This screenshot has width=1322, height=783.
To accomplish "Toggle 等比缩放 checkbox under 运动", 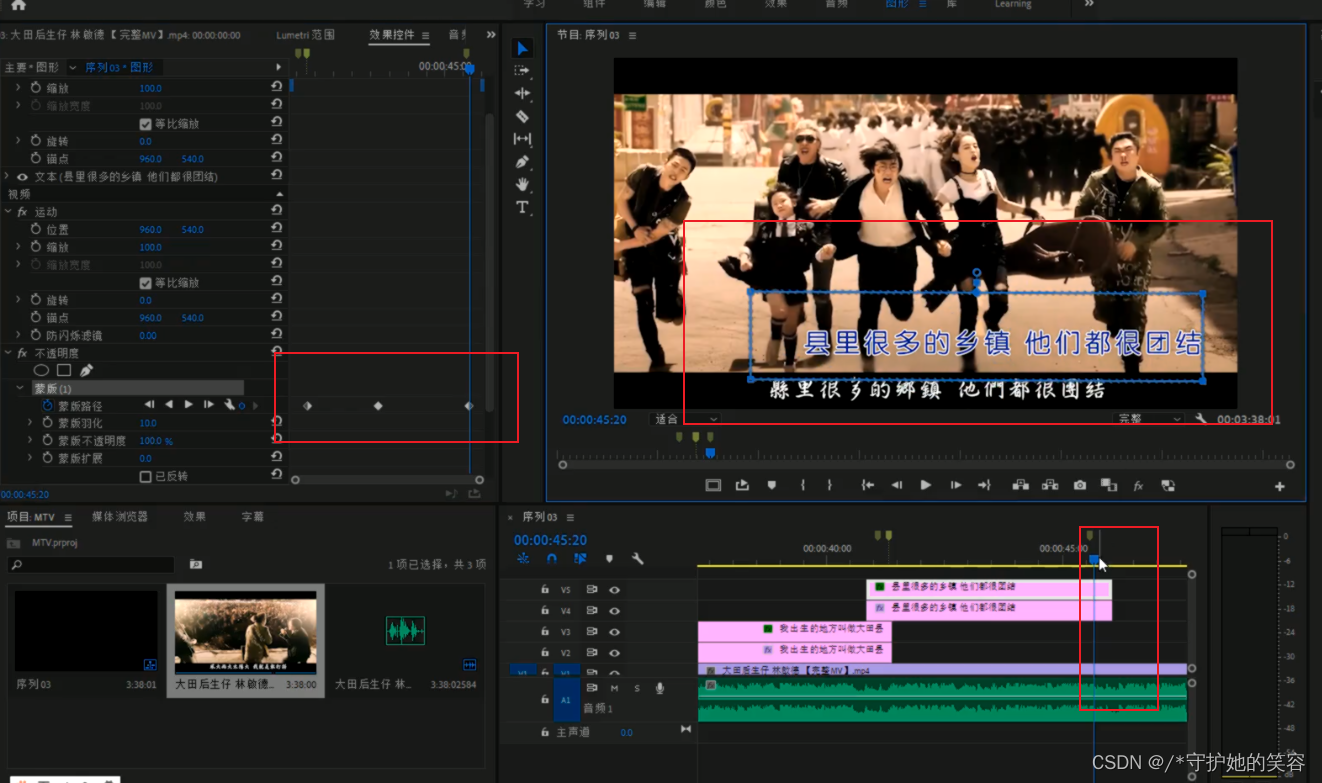I will tap(145, 283).
